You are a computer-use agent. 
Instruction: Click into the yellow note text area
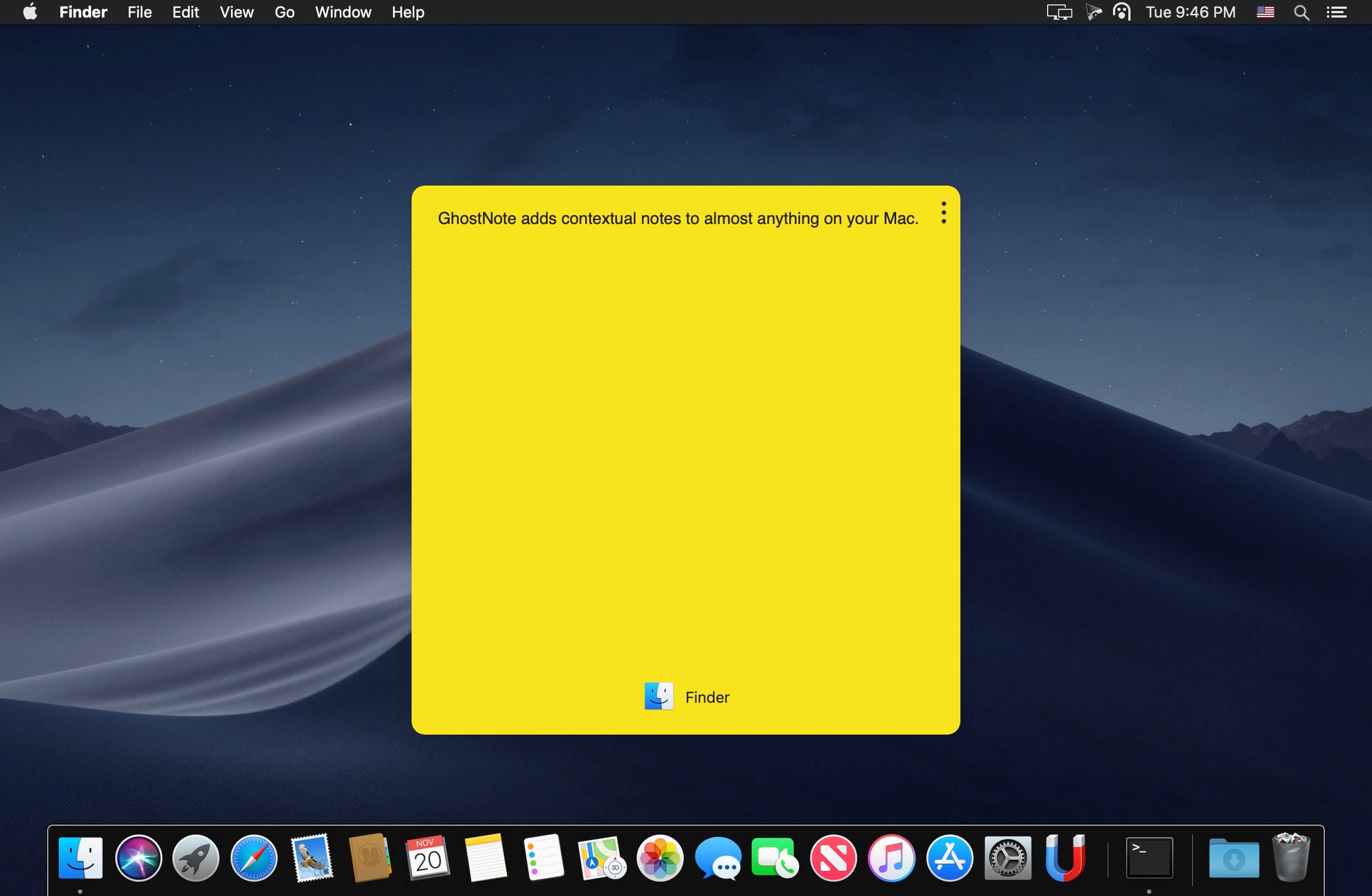point(685,438)
